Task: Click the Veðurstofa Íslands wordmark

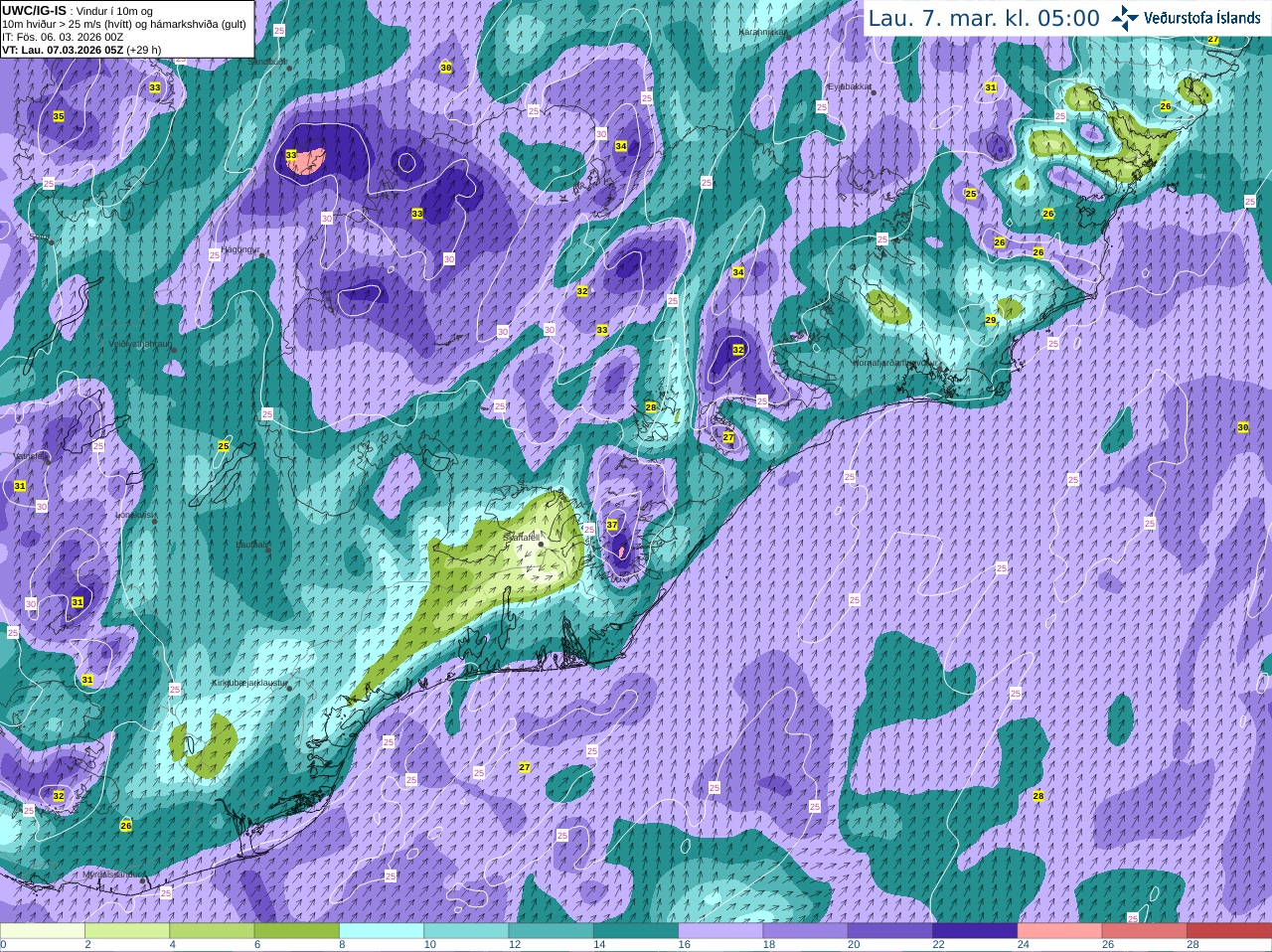Action: tap(1202, 18)
